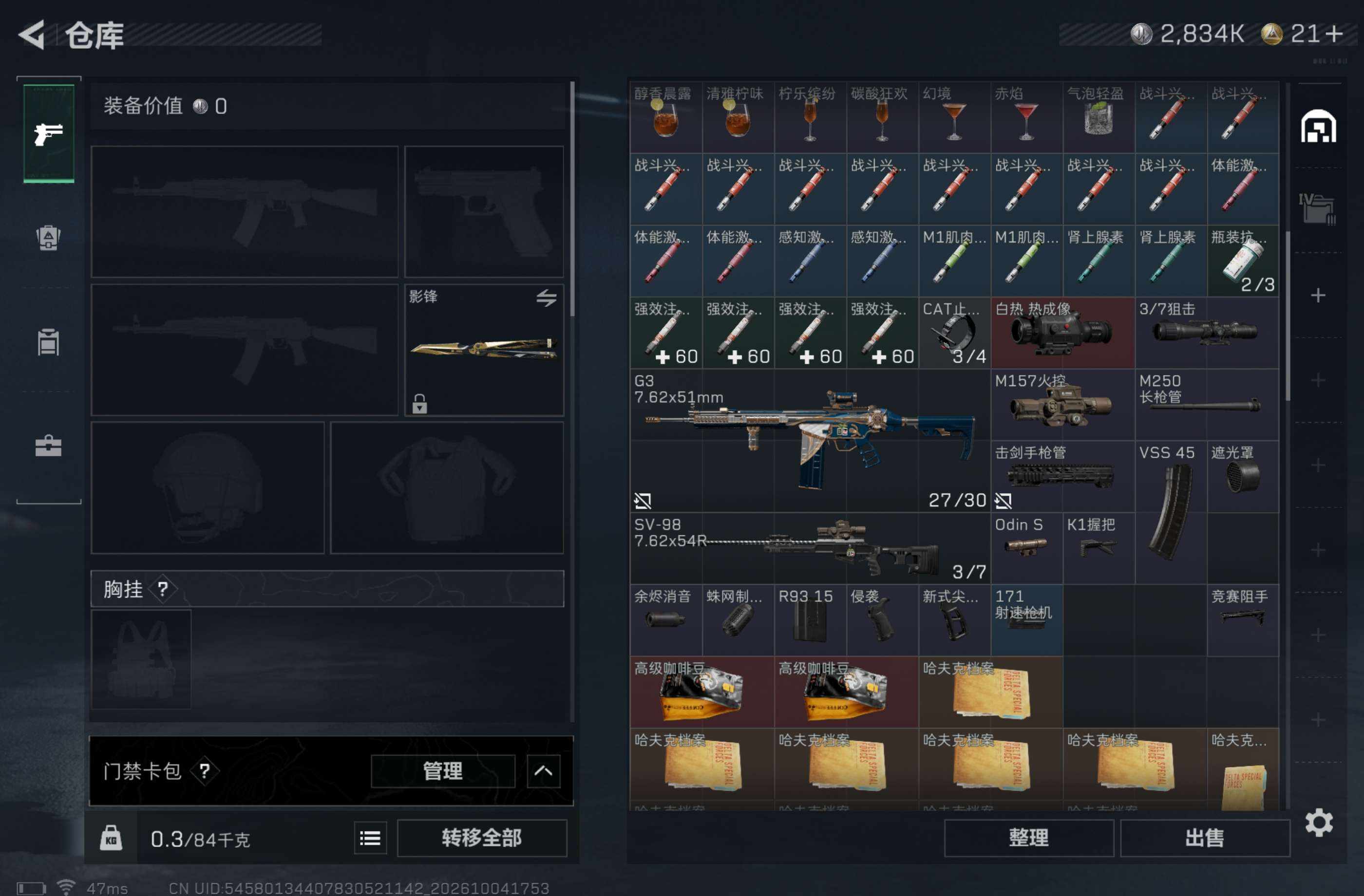The image size is (1364, 896).
Task: Select the Odin S flashlight item
Action: click(1026, 548)
